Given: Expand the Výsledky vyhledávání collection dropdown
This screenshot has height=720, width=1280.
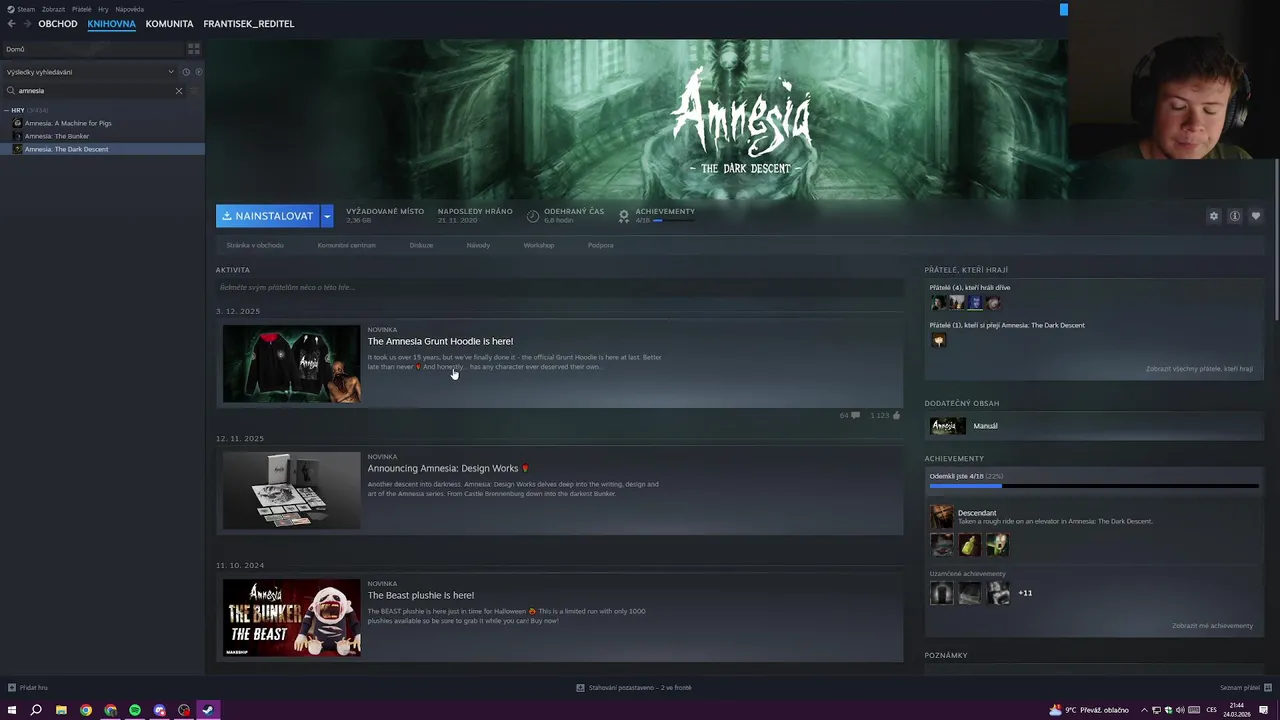Looking at the screenshot, I should point(171,72).
